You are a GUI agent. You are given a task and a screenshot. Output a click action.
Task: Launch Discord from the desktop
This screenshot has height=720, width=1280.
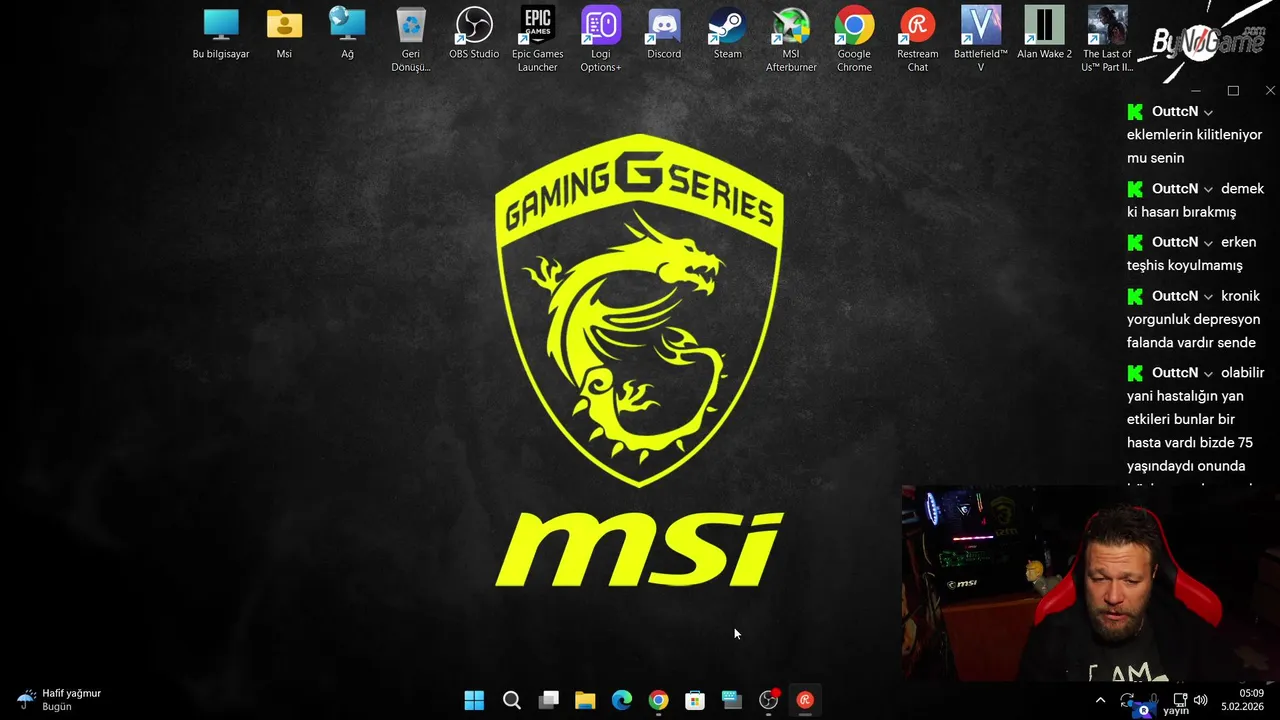pos(664,33)
